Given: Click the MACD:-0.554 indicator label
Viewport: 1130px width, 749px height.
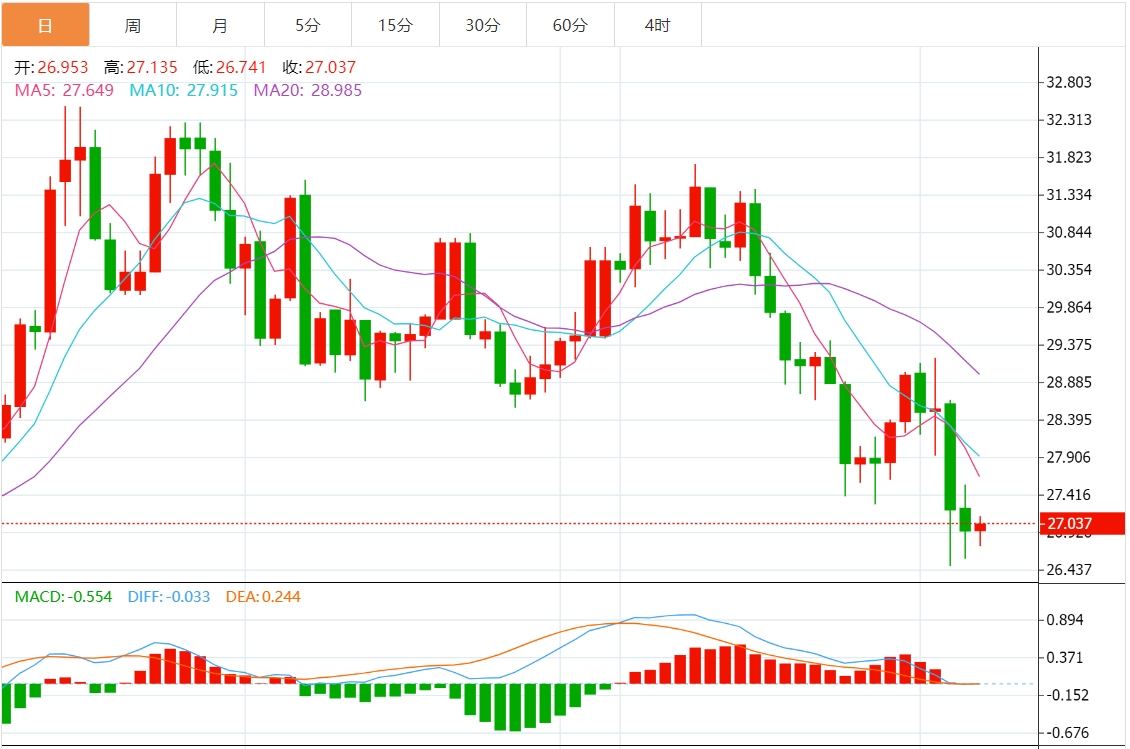Looking at the screenshot, I should tap(63, 597).
